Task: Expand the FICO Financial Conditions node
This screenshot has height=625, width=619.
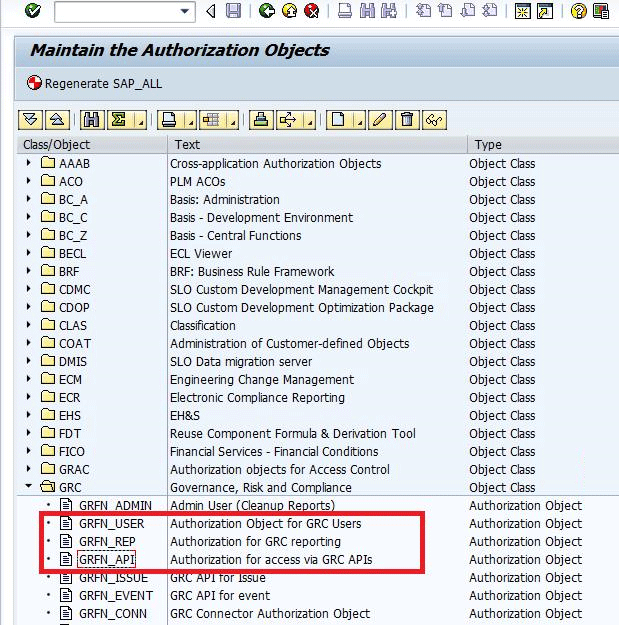Action: click(28, 451)
